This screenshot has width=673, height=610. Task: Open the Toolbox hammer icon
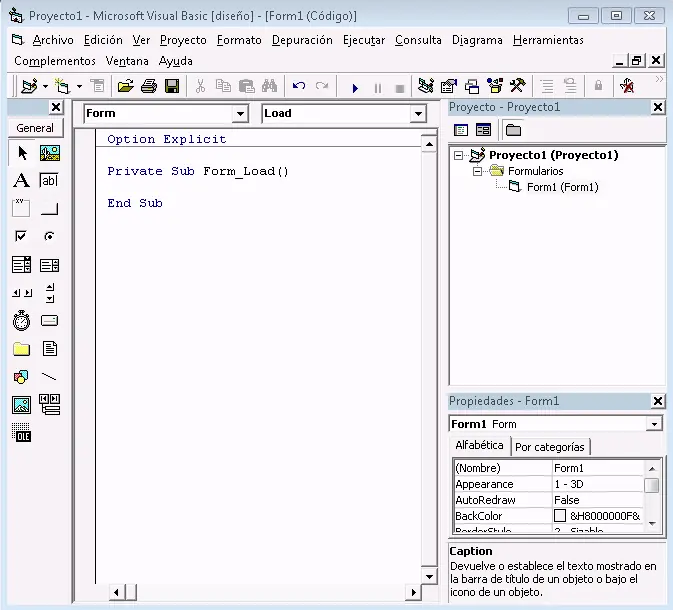(518, 86)
